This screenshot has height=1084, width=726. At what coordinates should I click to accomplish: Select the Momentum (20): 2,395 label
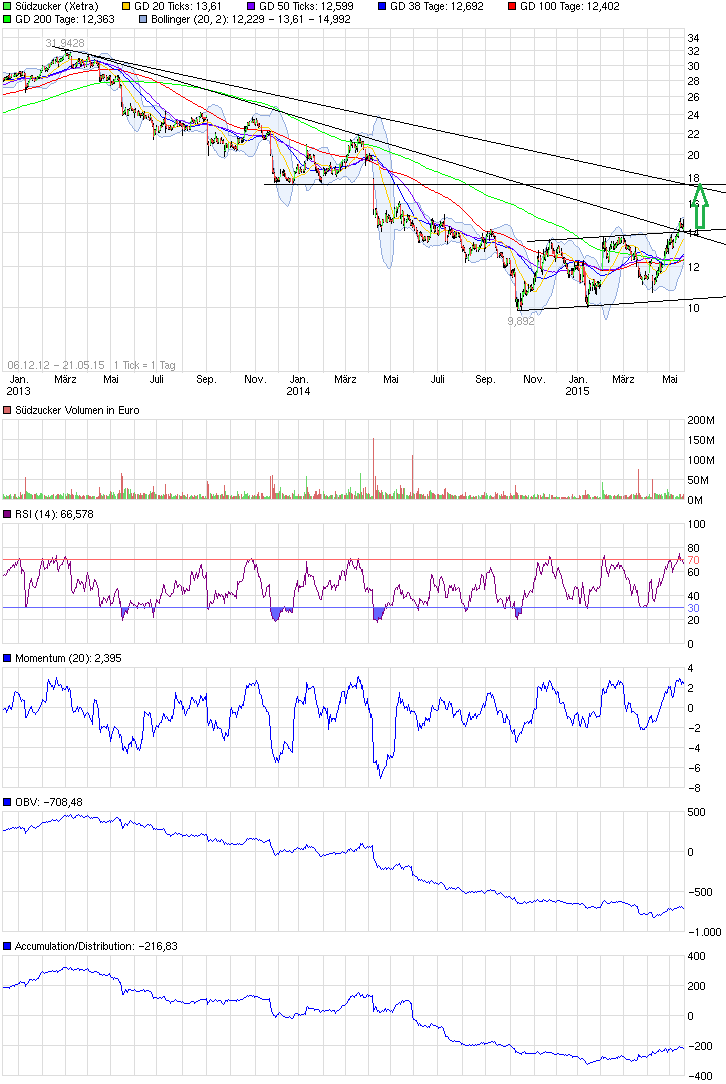click(68, 658)
